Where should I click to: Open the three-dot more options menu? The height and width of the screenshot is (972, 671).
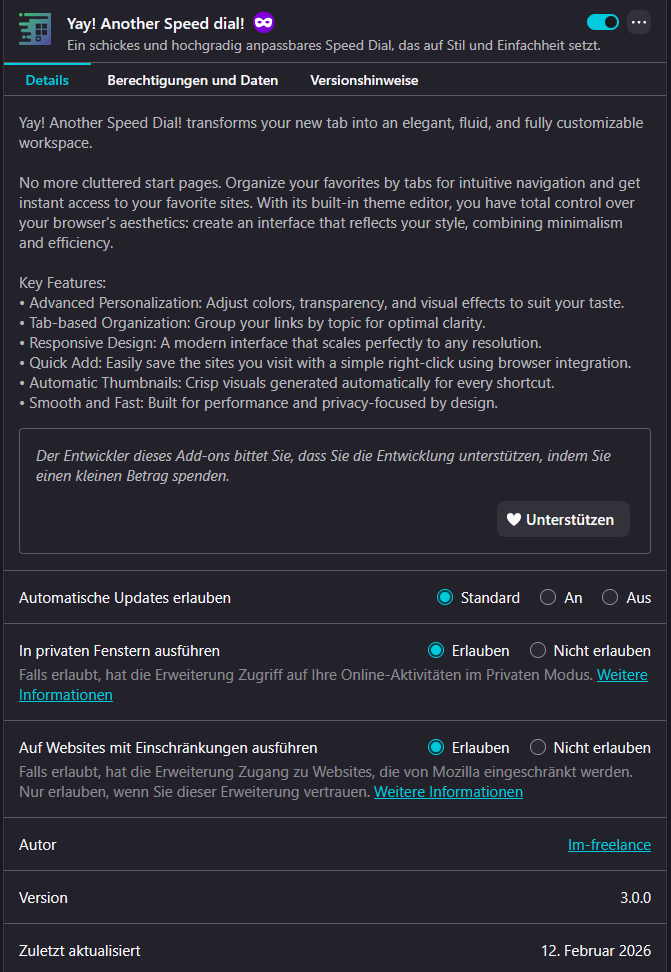click(638, 22)
